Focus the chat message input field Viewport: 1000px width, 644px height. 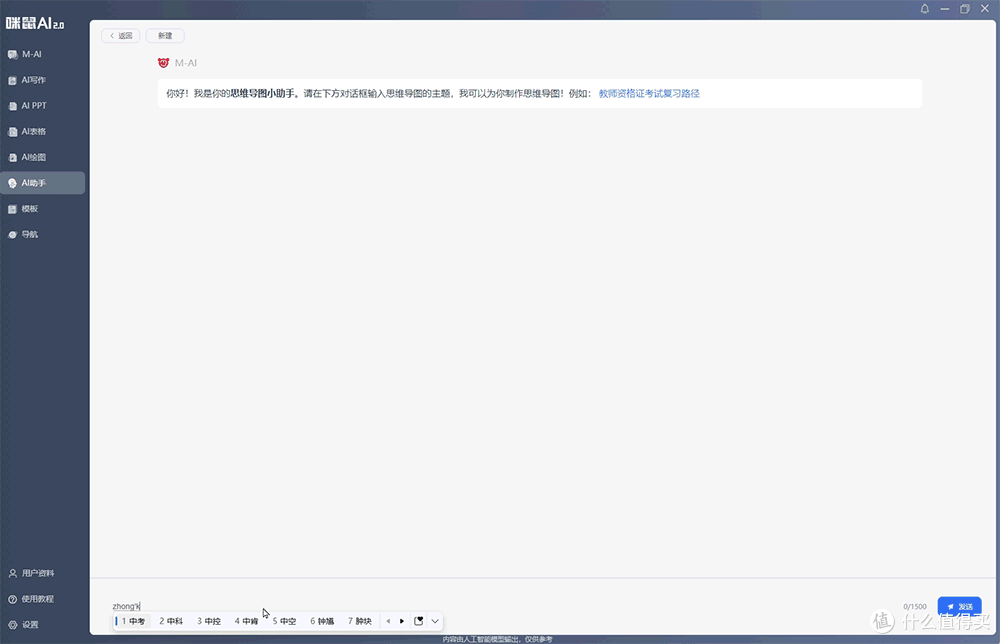(x=497, y=606)
